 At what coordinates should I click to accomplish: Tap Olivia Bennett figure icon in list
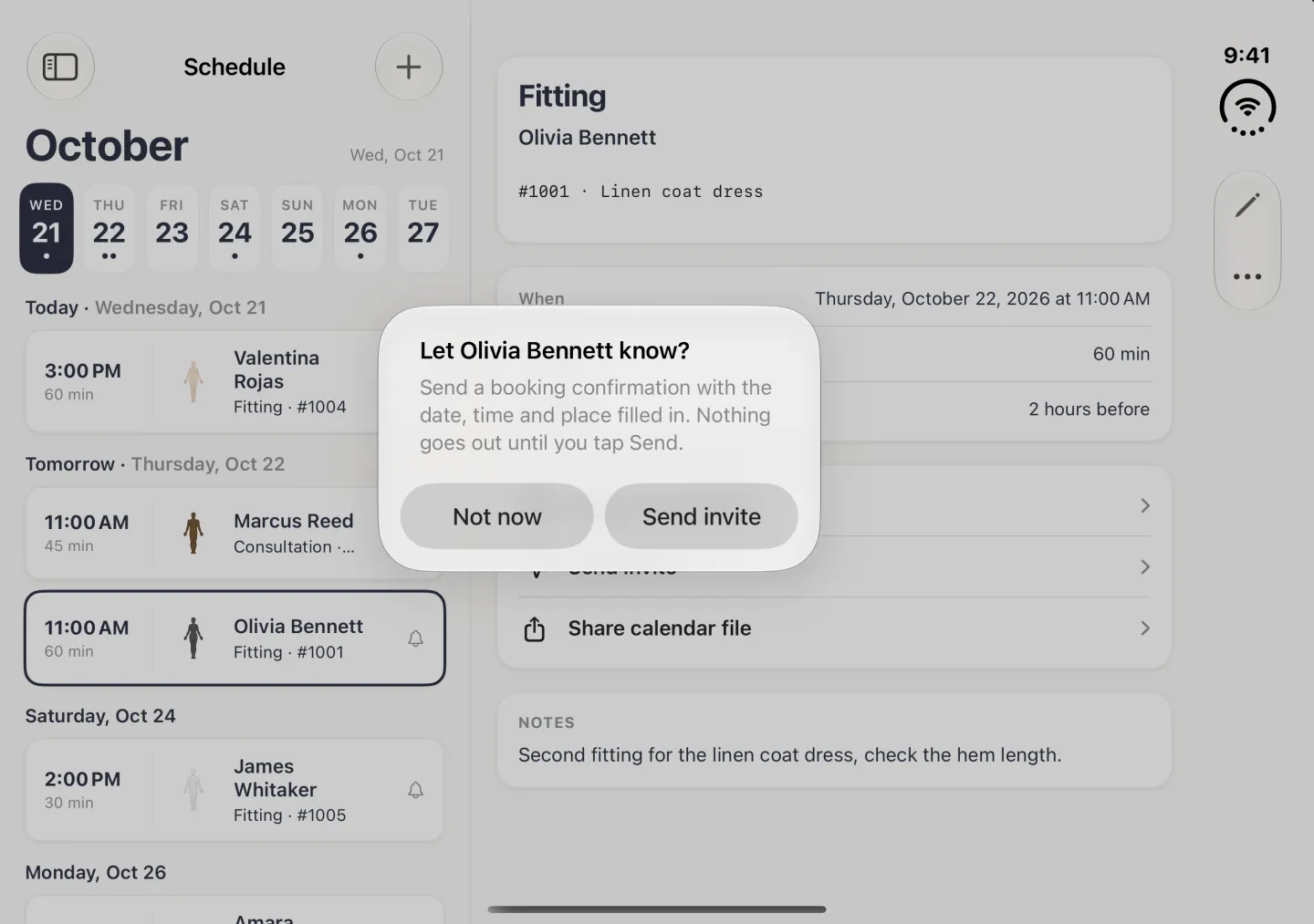click(x=193, y=638)
